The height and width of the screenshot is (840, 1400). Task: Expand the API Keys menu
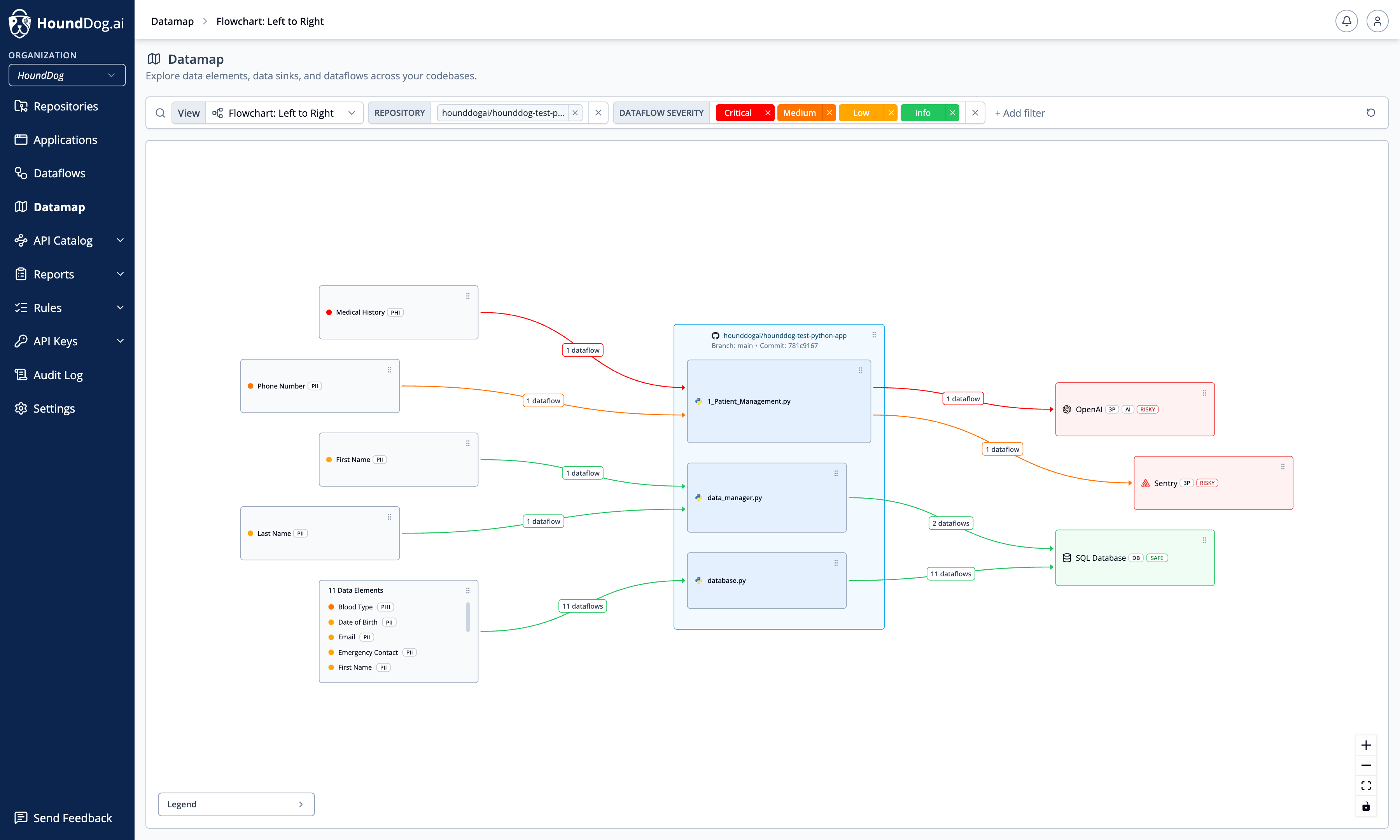[120, 341]
